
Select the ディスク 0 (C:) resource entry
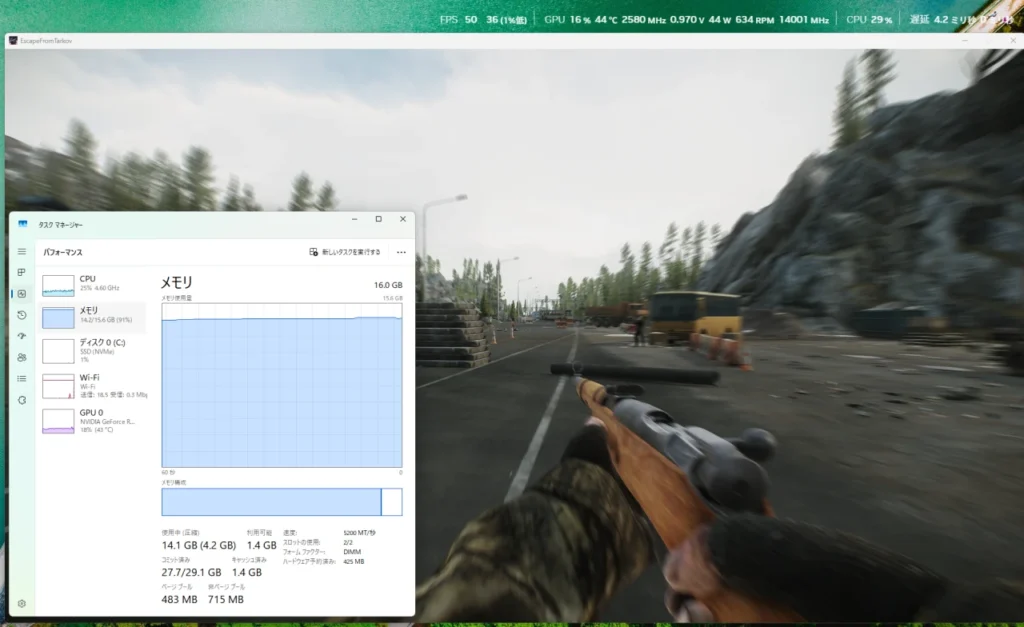click(x=92, y=350)
